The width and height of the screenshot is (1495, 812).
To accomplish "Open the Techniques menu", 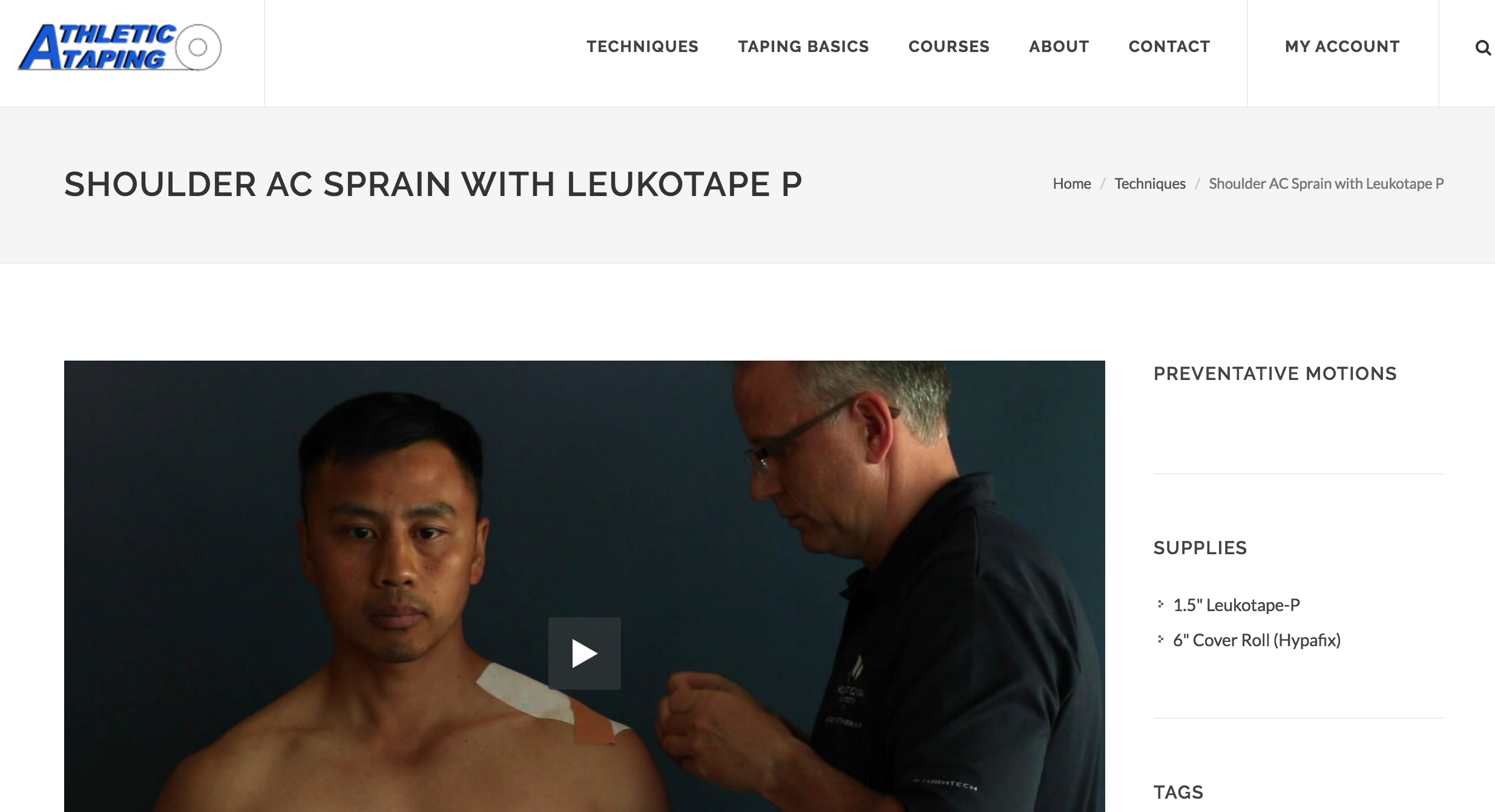I will point(642,47).
